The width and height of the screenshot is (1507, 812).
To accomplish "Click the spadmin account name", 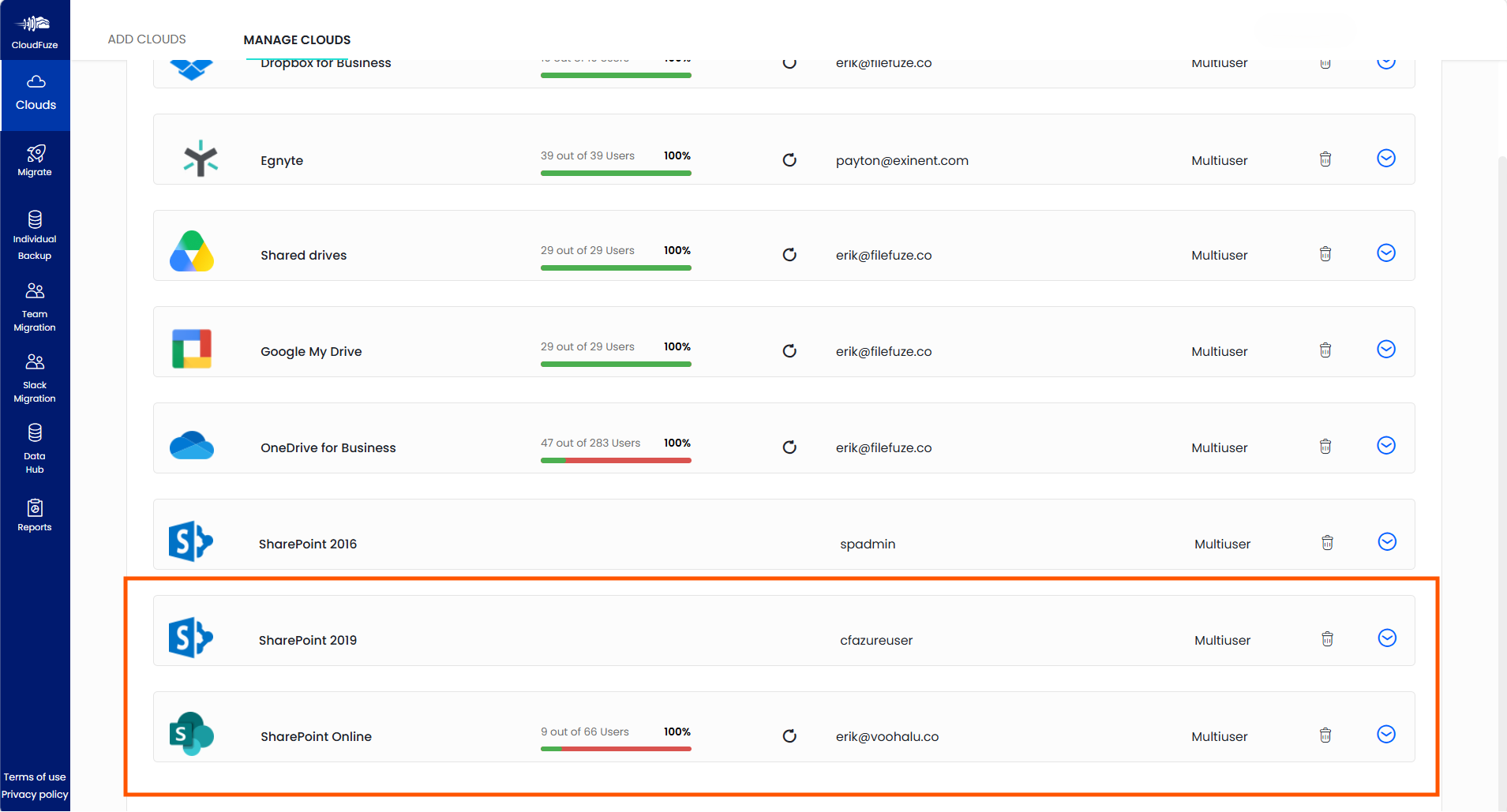I will [868, 544].
